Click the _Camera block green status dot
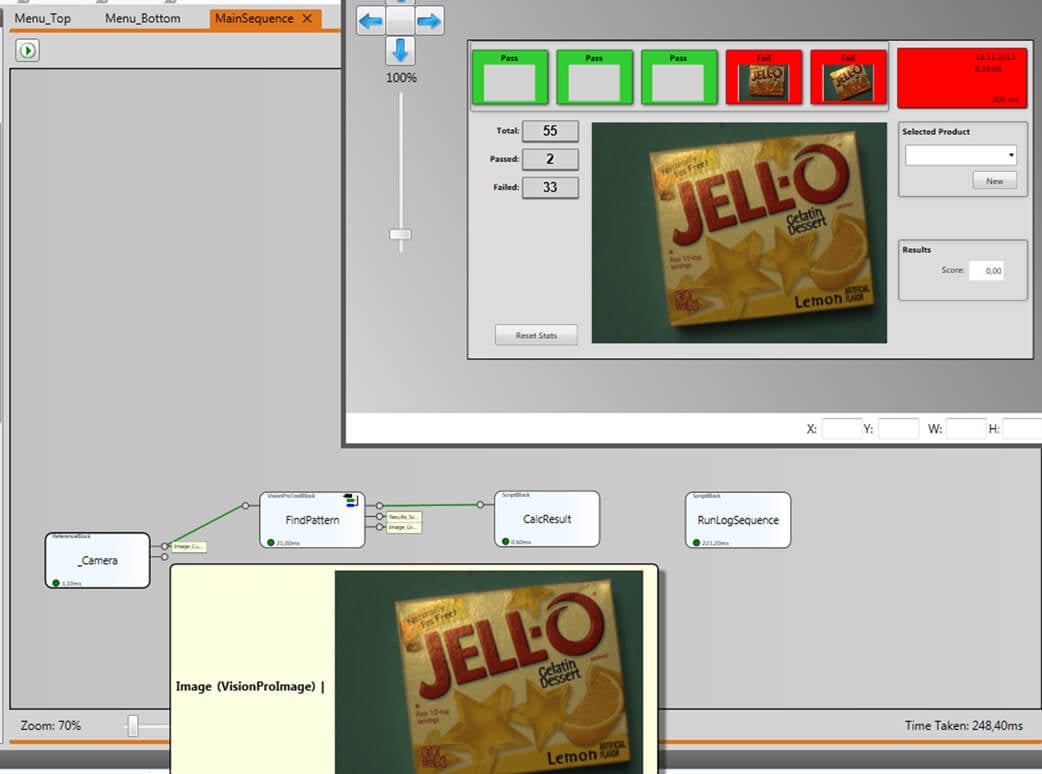The image size is (1042, 774). (x=55, y=582)
